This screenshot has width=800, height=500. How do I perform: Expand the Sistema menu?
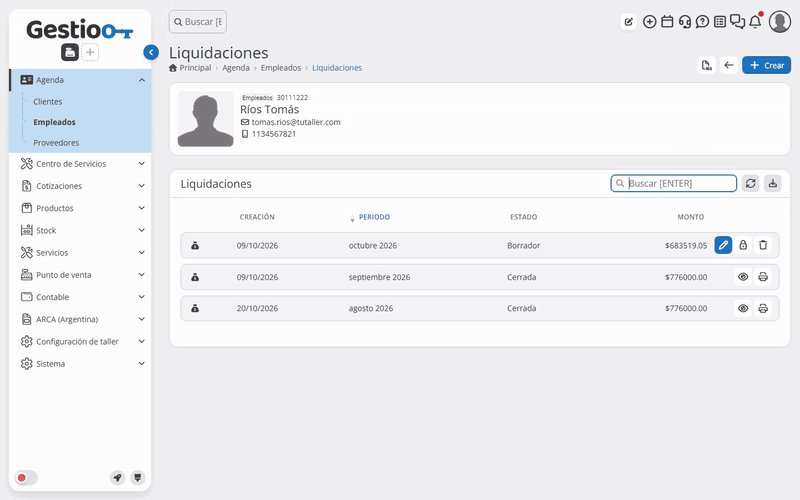click(x=80, y=364)
